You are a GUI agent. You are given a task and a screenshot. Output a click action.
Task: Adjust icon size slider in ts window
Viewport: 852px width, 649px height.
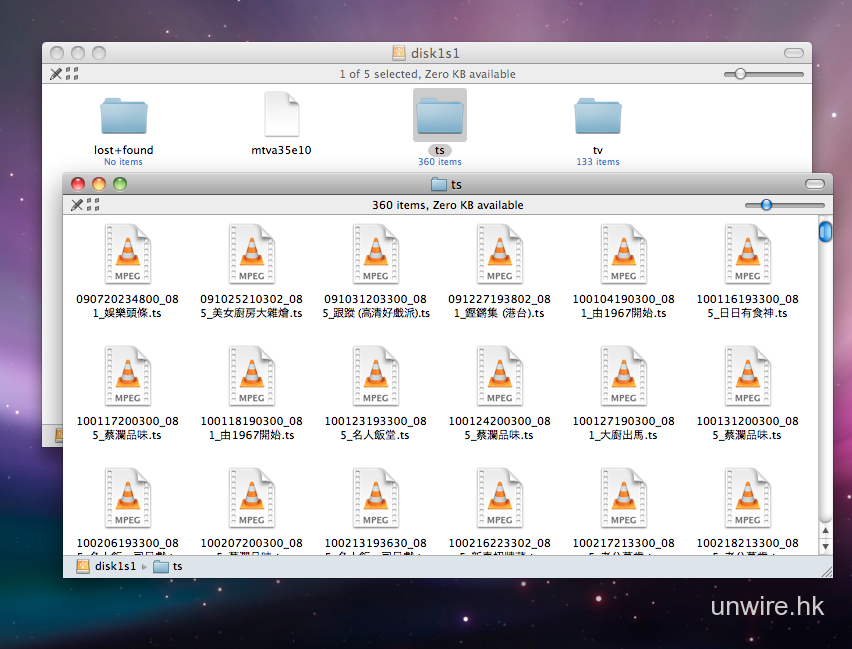(766, 205)
